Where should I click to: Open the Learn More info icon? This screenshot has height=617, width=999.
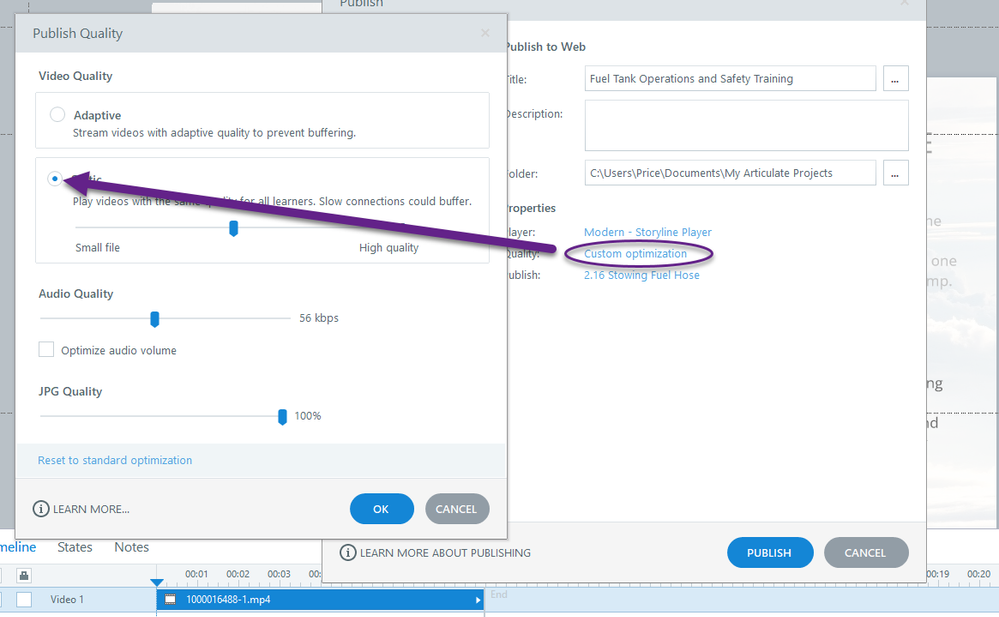(x=41, y=509)
